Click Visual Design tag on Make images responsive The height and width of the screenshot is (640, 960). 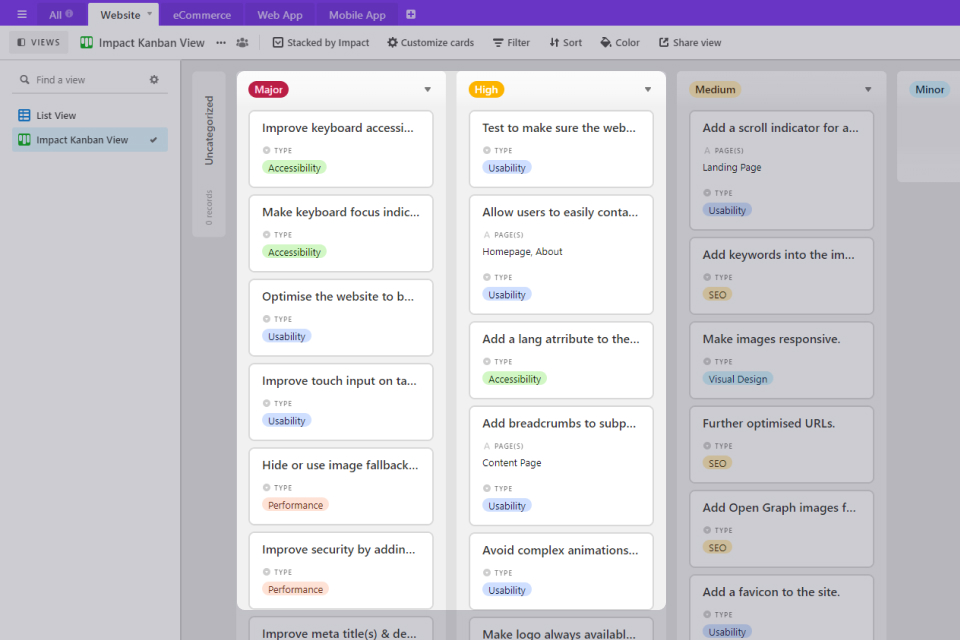(x=738, y=379)
